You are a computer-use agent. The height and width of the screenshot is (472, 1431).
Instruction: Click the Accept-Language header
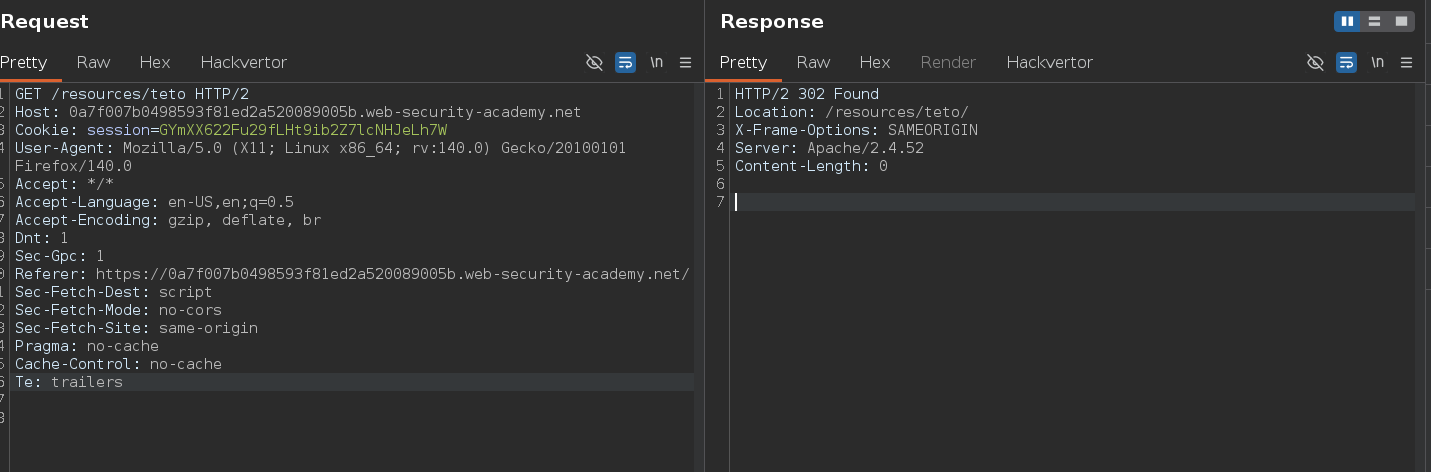[x=154, y=202]
